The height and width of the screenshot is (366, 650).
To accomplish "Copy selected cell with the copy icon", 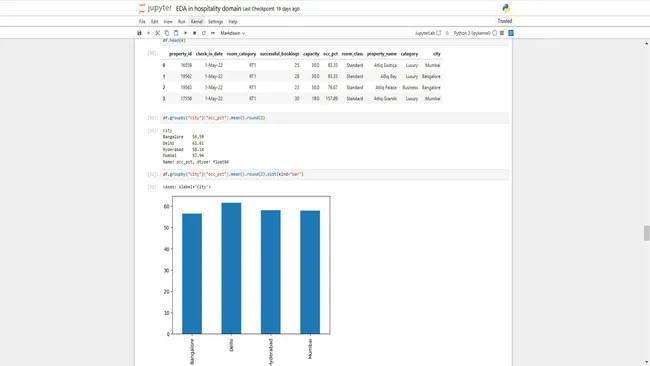I will [x=167, y=33].
